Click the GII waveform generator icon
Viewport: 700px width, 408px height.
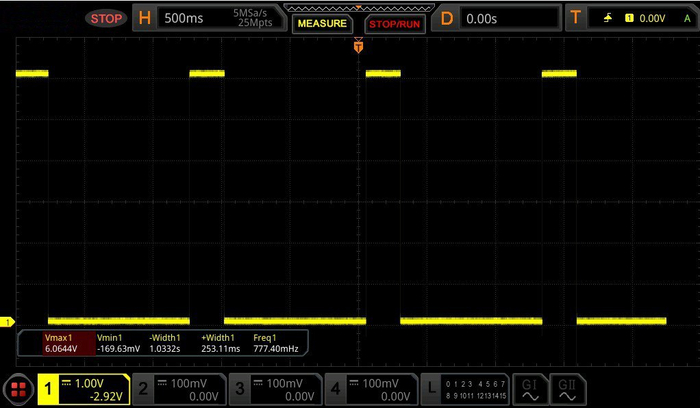pos(566,390)
